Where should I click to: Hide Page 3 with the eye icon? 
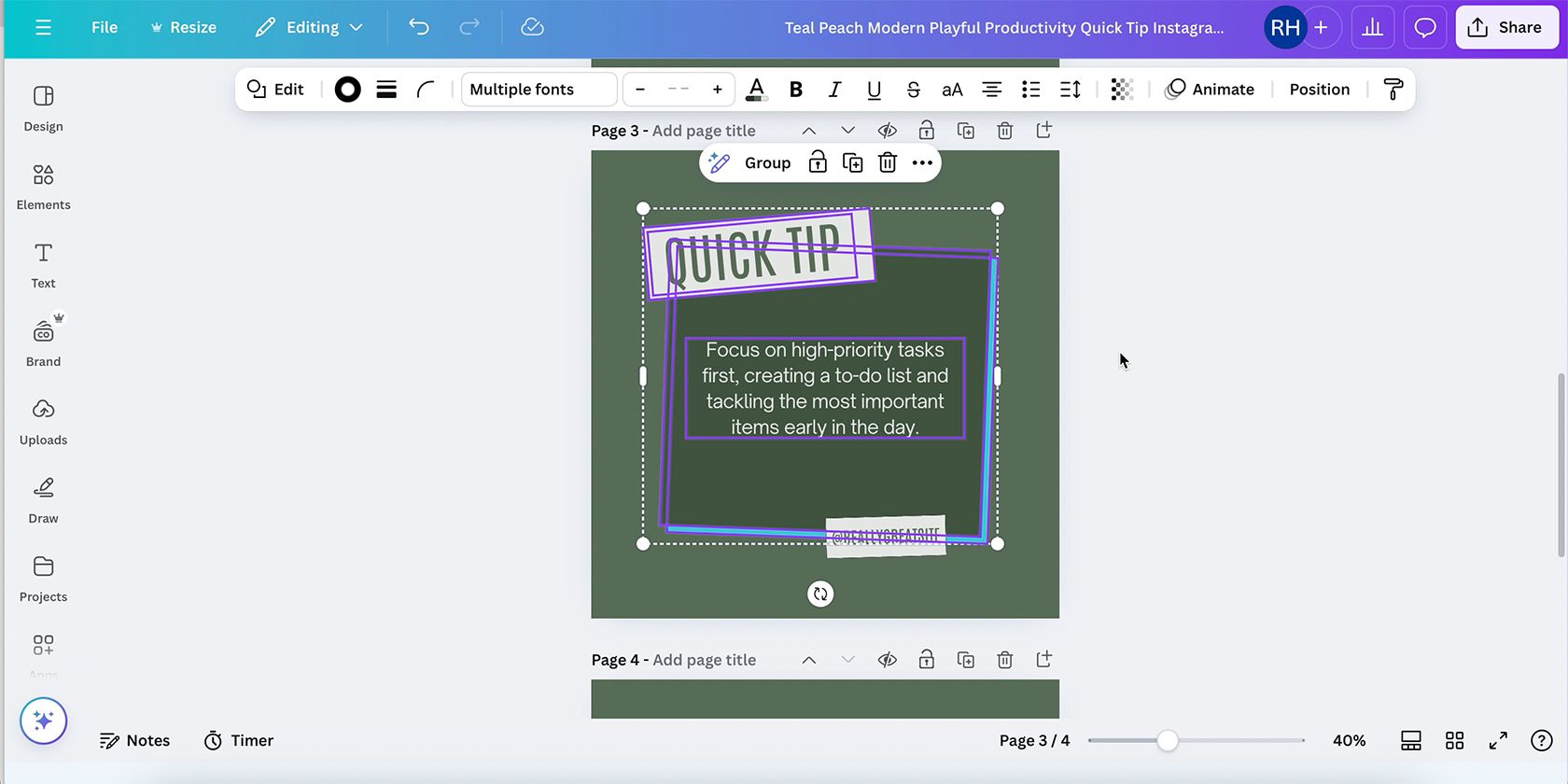tap(887, 131)
